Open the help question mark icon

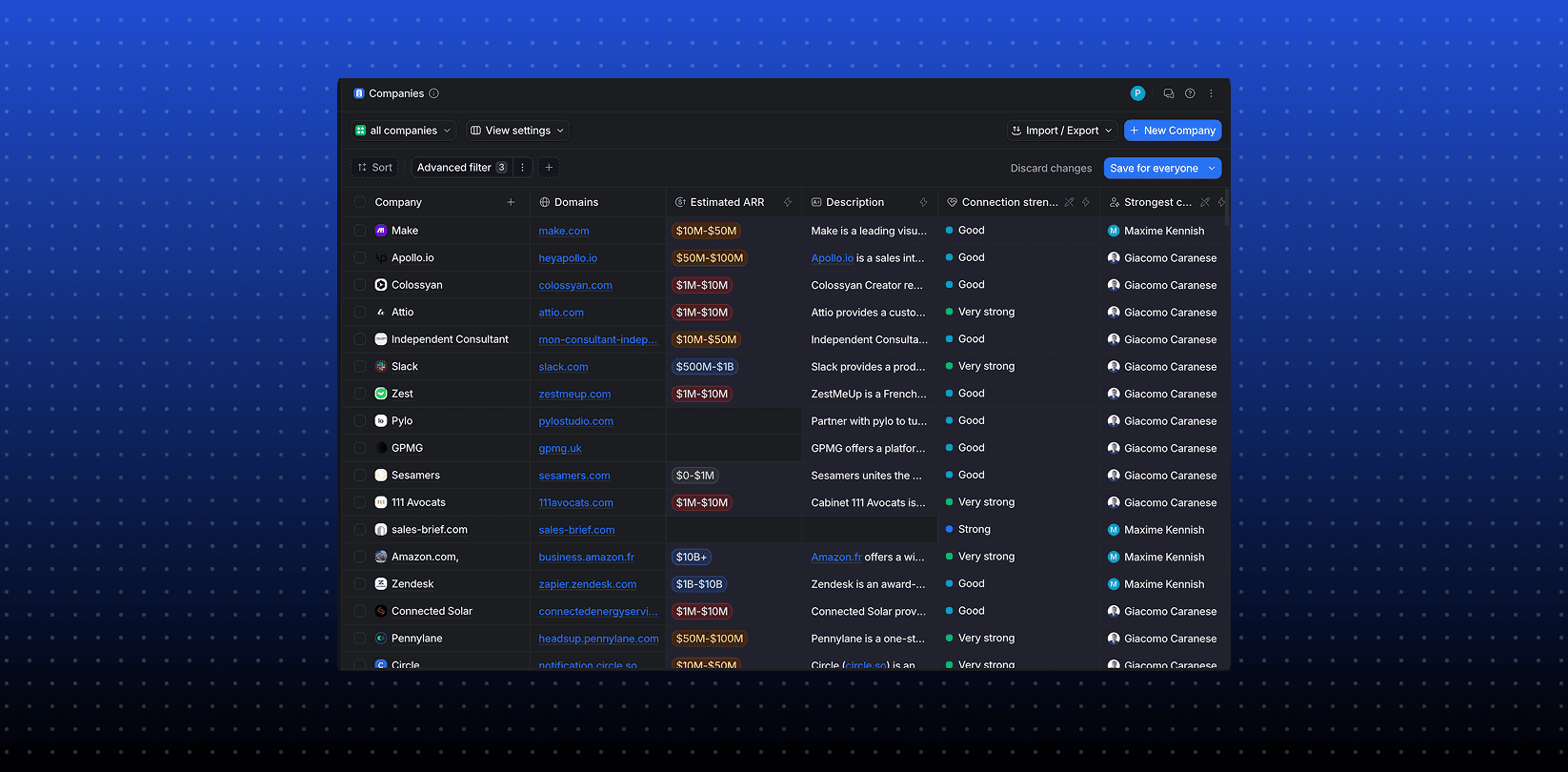1190,93
